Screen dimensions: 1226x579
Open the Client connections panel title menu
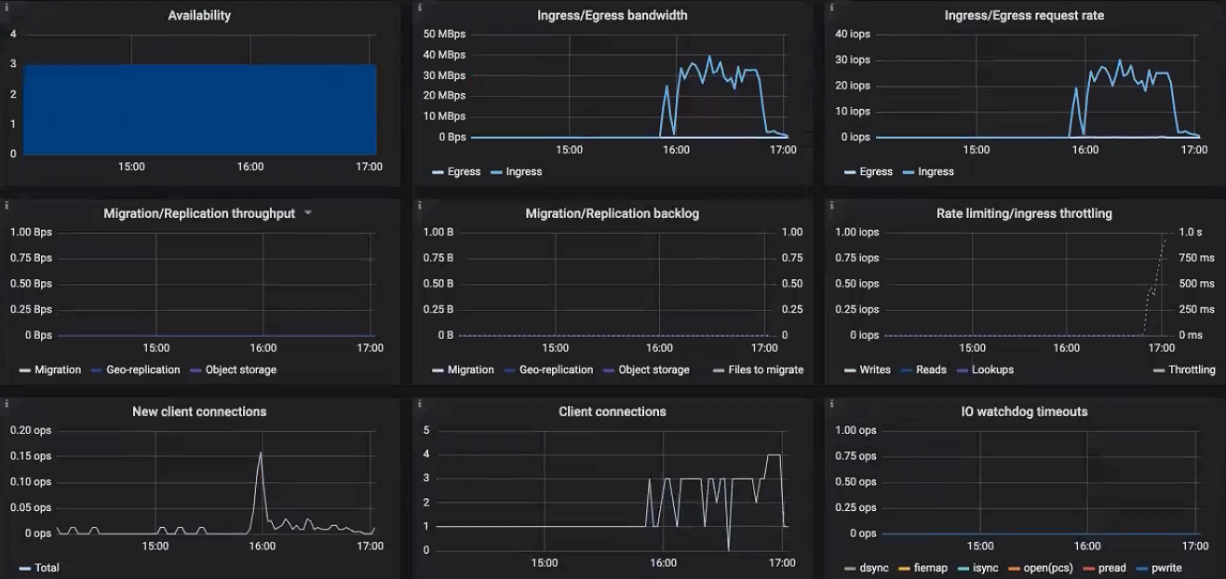[612, 411]
